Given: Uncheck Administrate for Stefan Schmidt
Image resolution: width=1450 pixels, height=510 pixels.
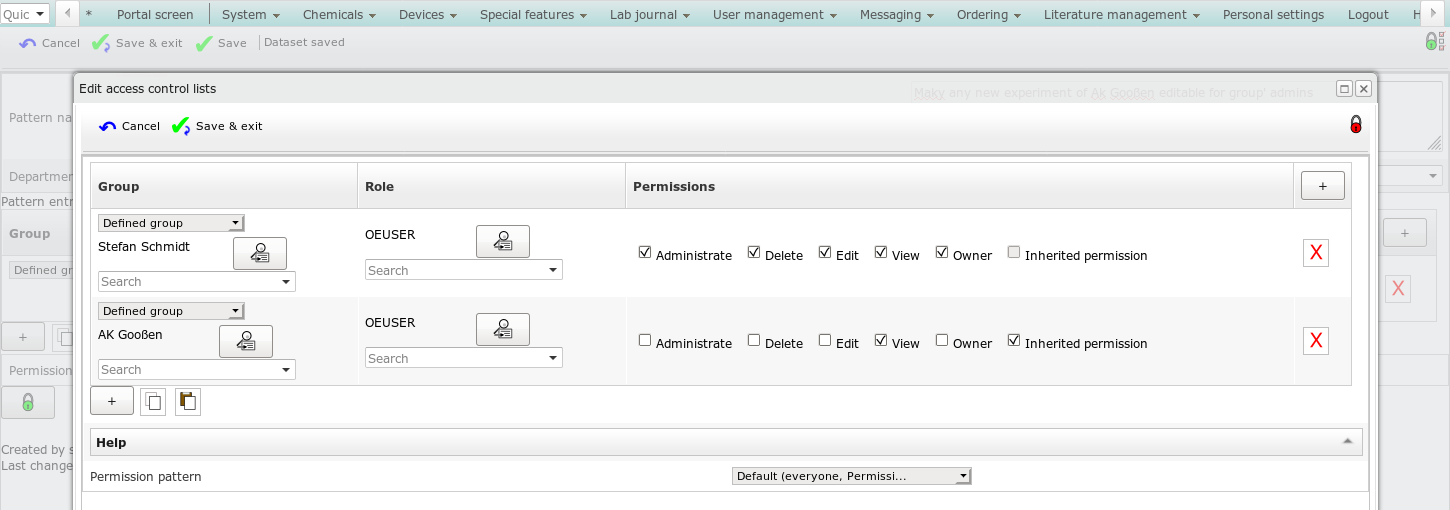Looking at the screenshot, I should 645,253.
